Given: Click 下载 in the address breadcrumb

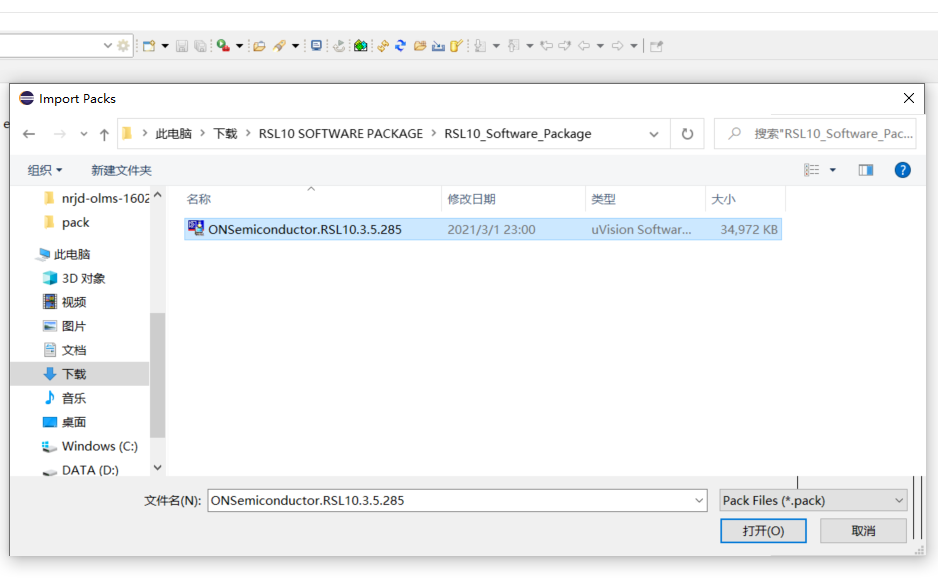Looking at the screenshot, I should pos(226,133).
